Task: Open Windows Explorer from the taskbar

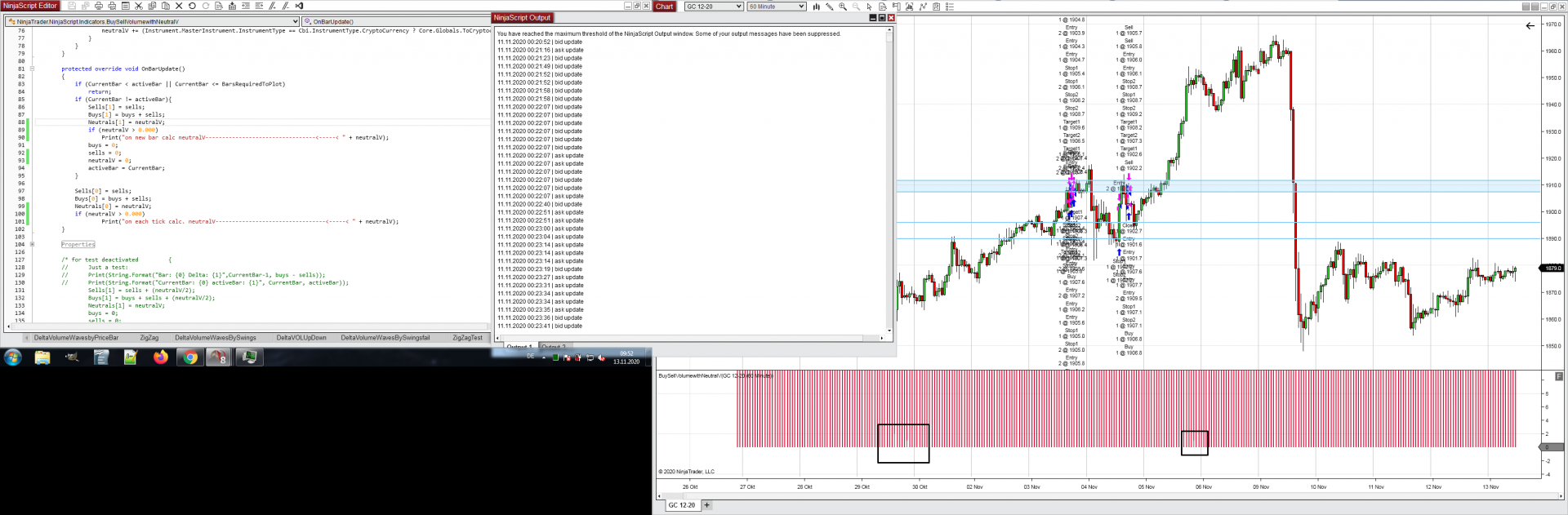Action: [42, 357]
